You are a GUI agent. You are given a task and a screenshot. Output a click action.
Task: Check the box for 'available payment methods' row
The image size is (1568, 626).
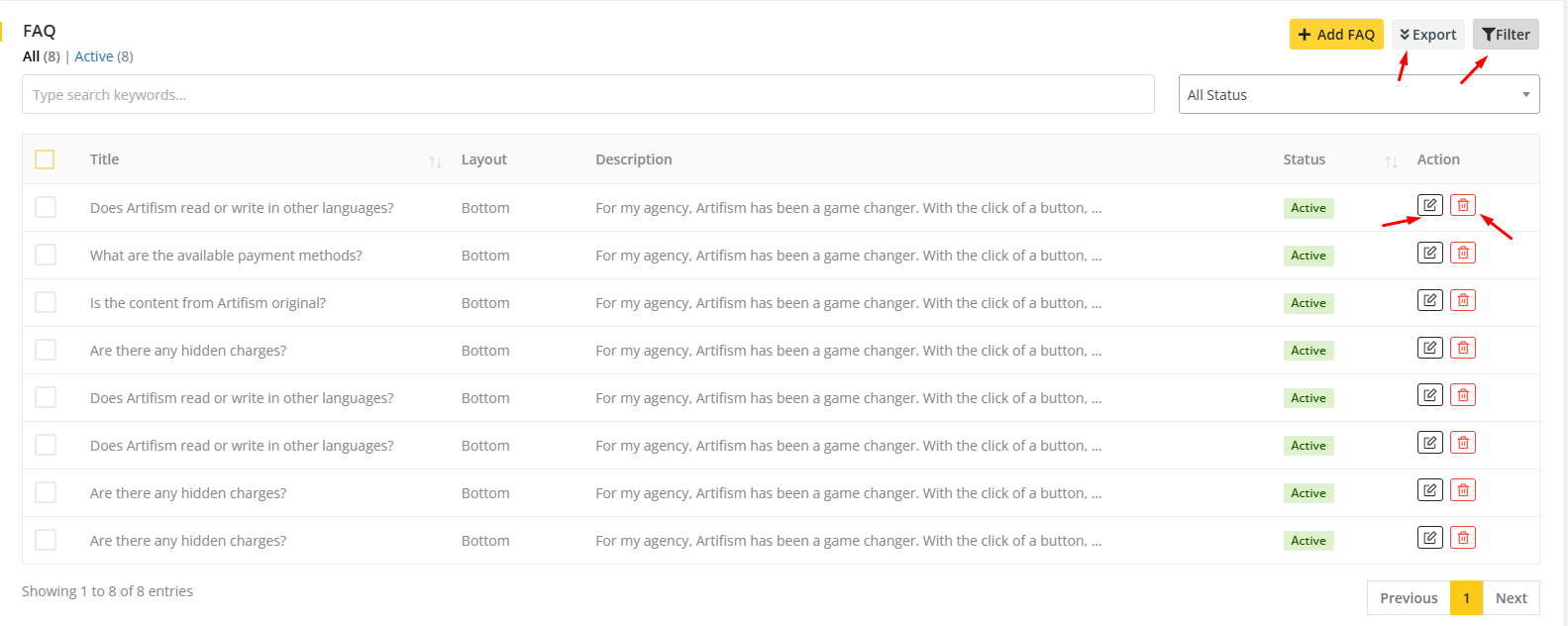tap(46, 255)
